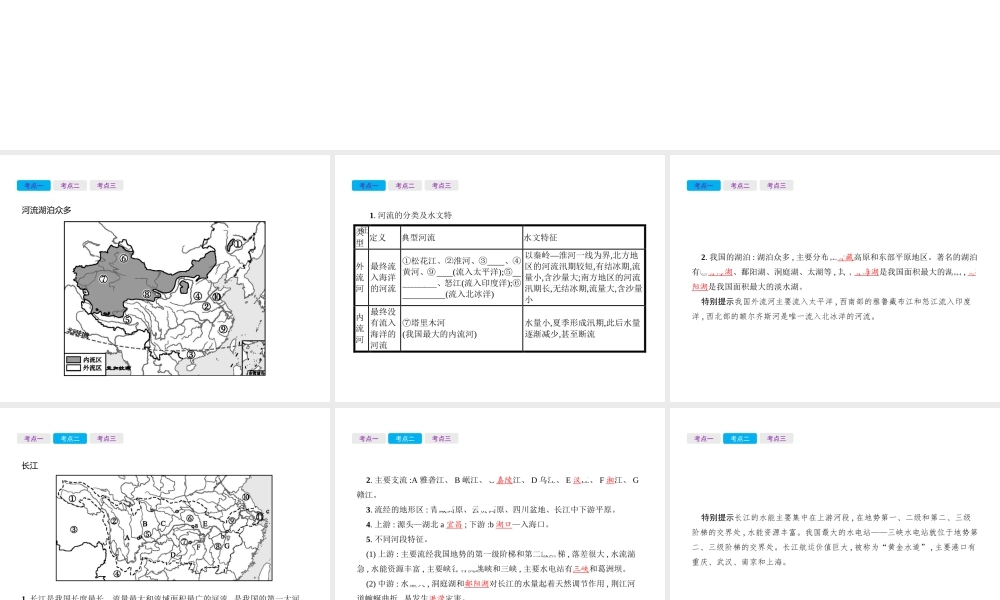The image size is (1000, 600).
Task: Select 考点二 tab on the 河流湖泊众多 slide
Action: [70, 186]
